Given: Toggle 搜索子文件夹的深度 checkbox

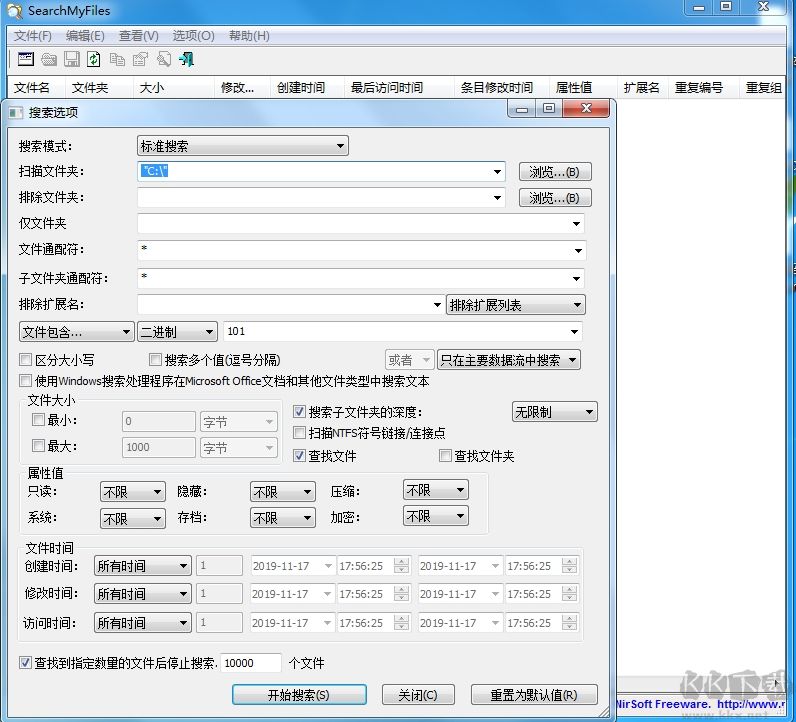Looking at the screenshot, I should [x=300, y=412].
